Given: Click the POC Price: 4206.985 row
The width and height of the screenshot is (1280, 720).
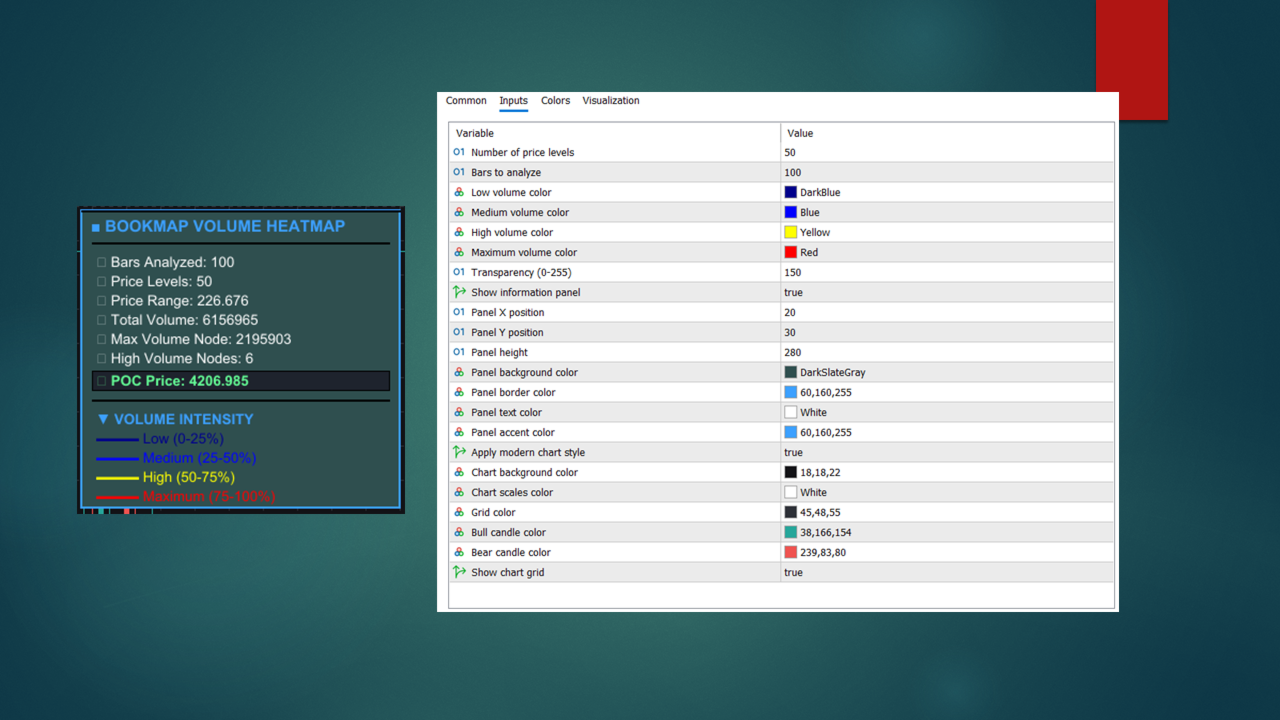Looking at the screenshot, I should (x=241, y=381).
